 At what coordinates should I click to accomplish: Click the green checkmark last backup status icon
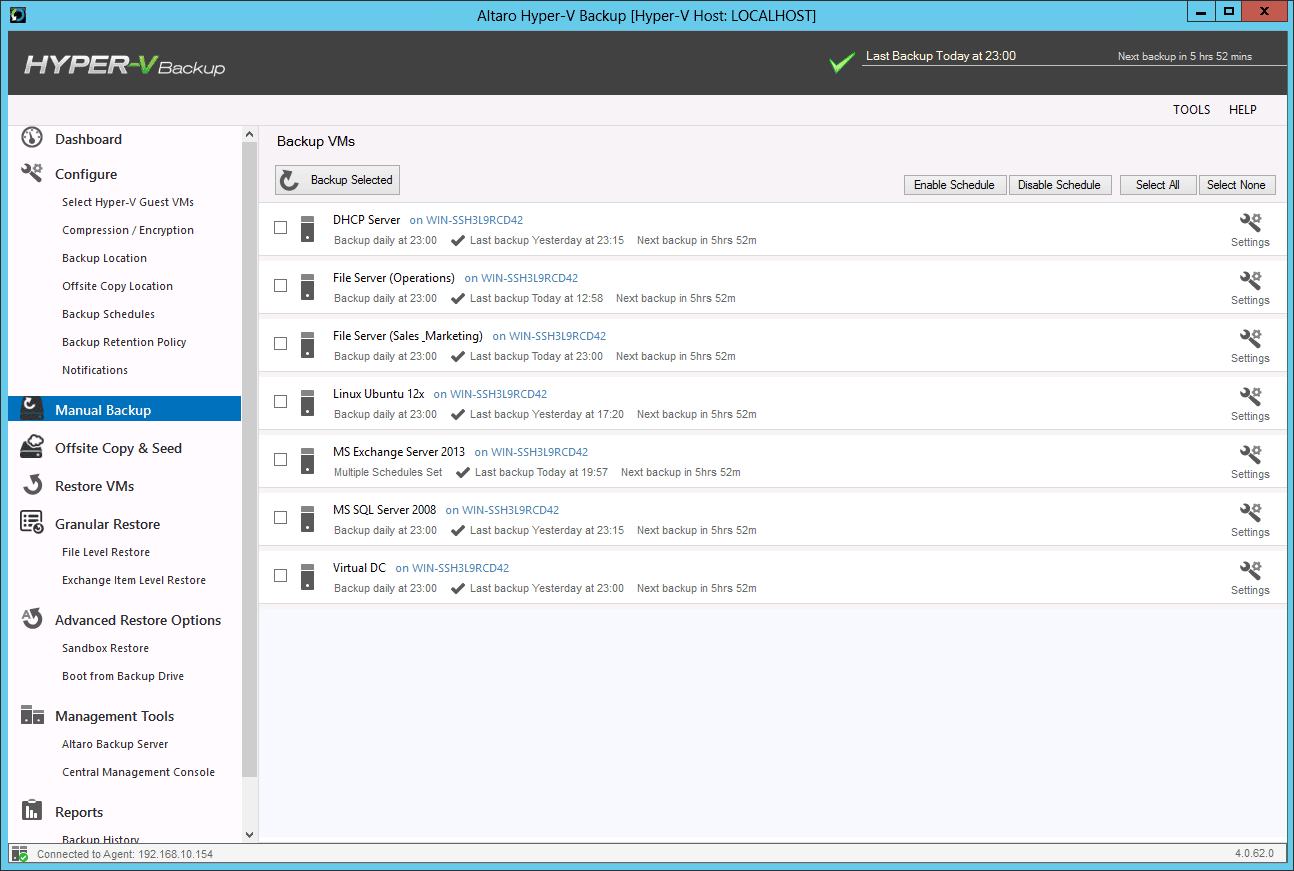(x=842, y=63)
